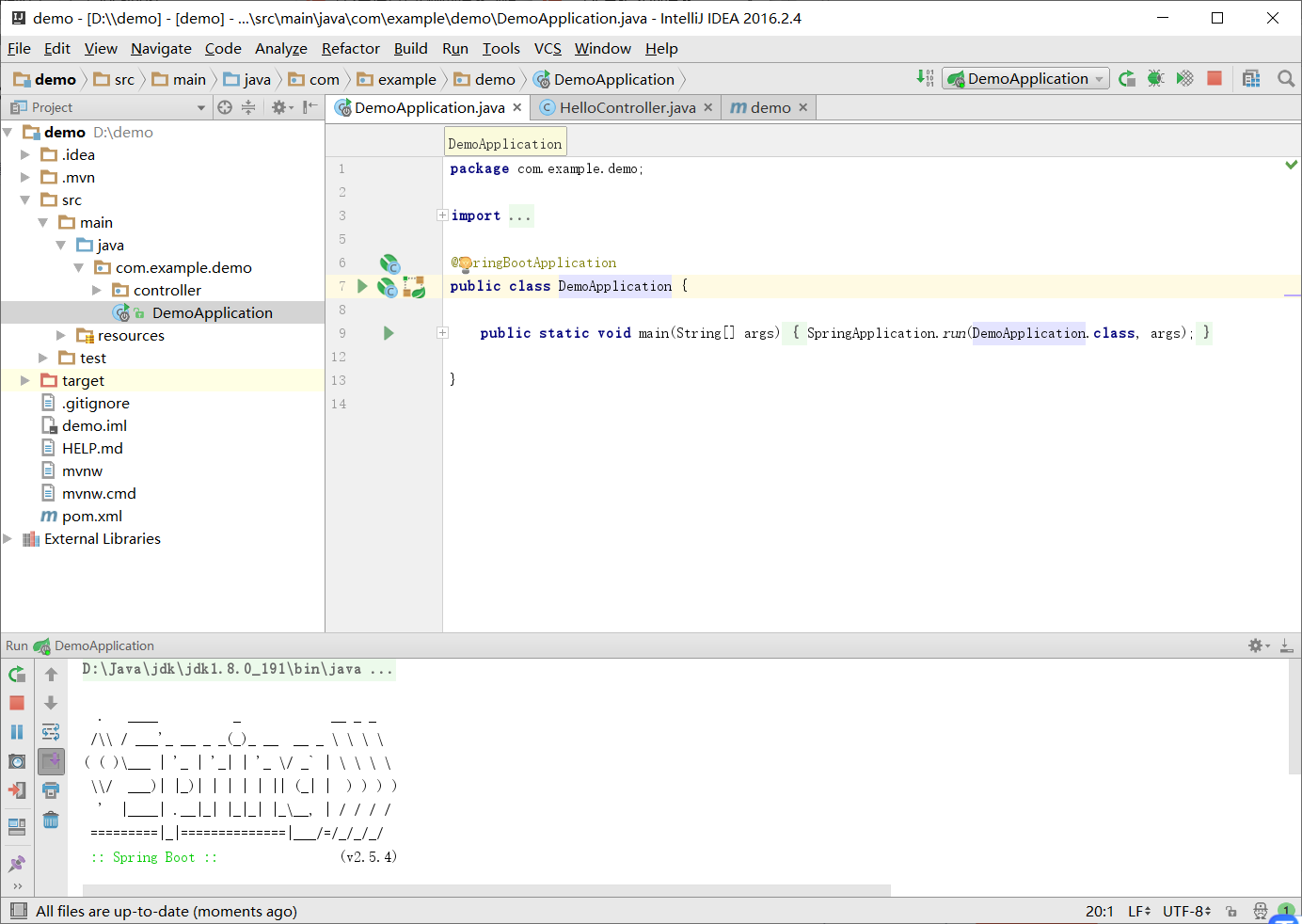The image size is (1302, 924).
Task: Click the LF line separator selector
Action: click(x=1139, y=911)
